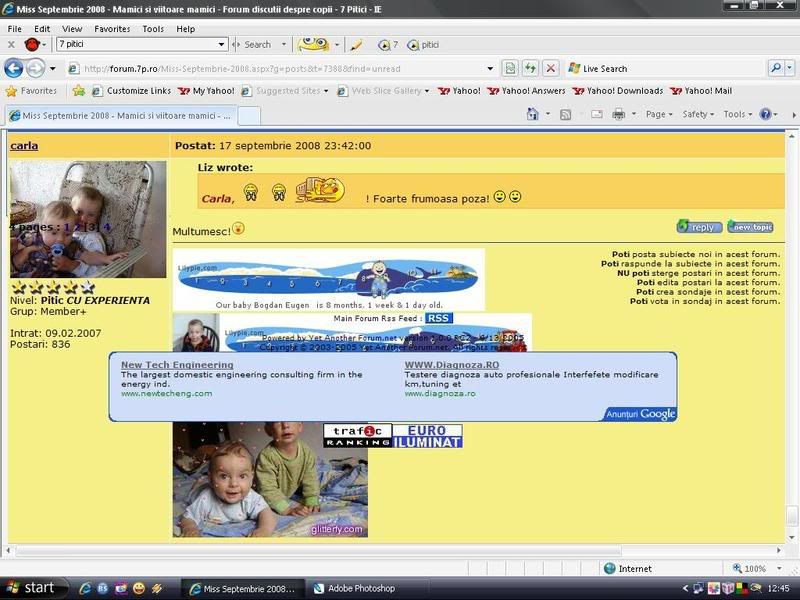Open the Favorites menu in menu bar
The image size is (800, 600).
[x=112, y=29]
